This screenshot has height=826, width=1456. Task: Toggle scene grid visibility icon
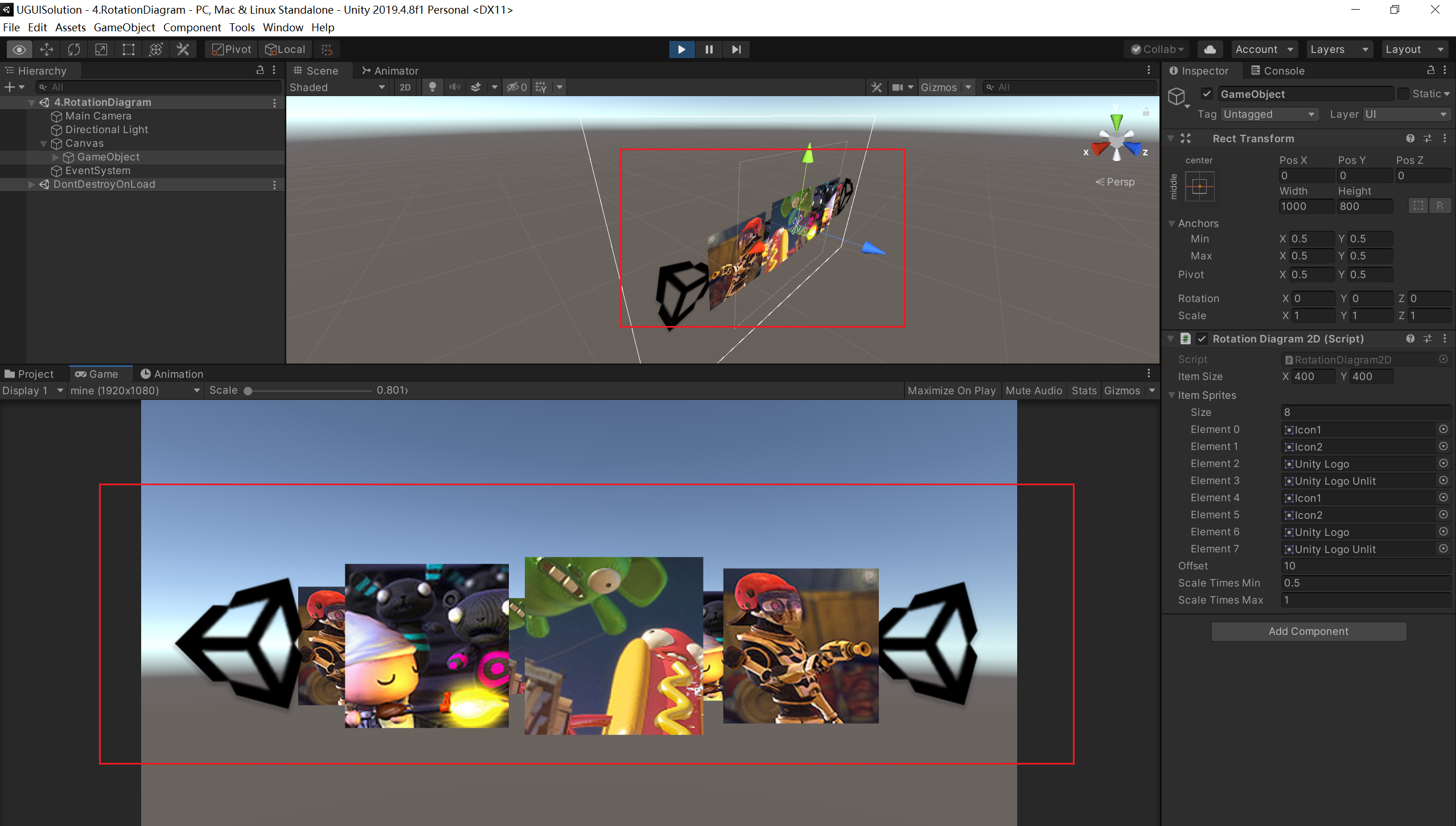tap(541, 87)
